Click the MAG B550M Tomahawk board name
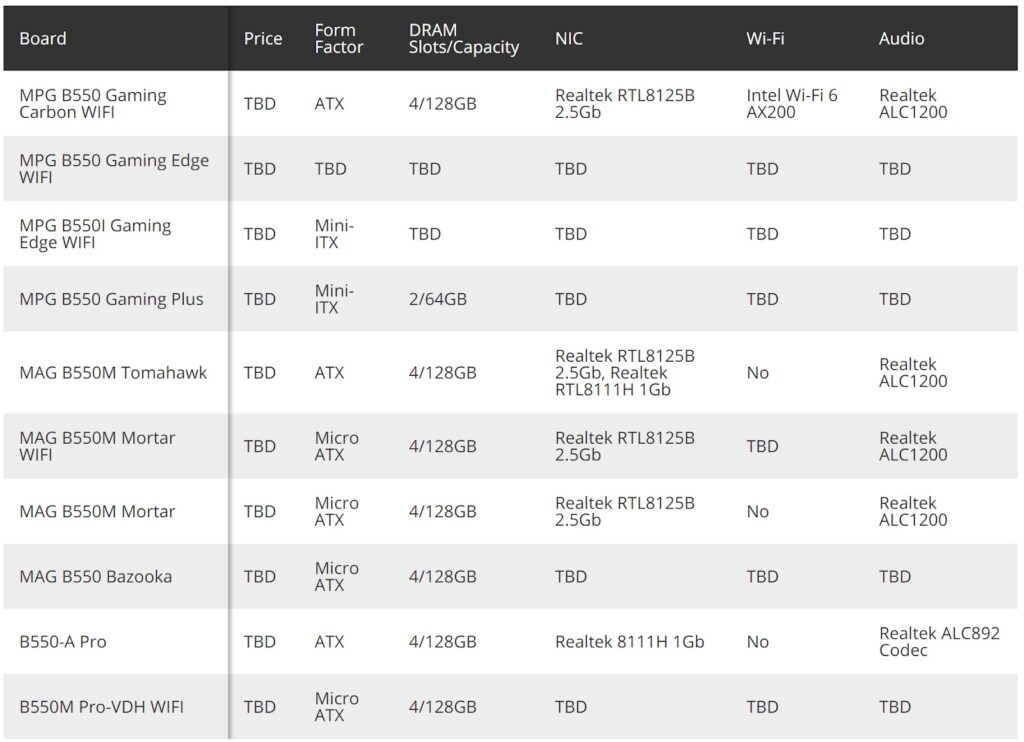 click(113, 373)
